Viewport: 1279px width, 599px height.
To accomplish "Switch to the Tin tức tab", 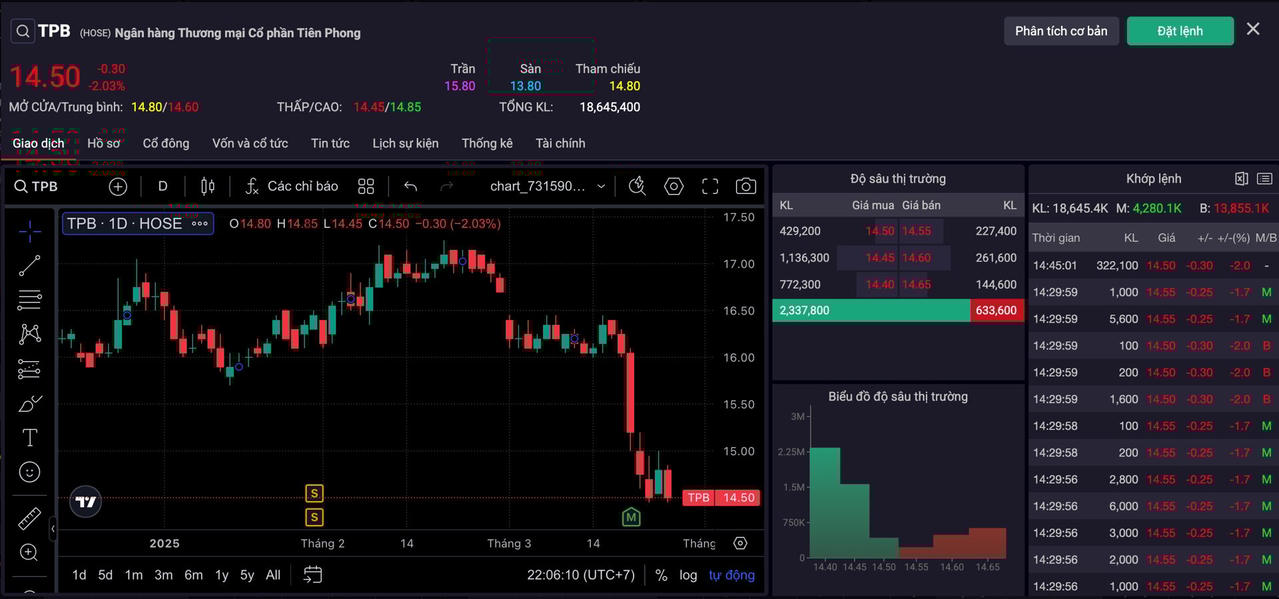I will click(x=330, y=143).
